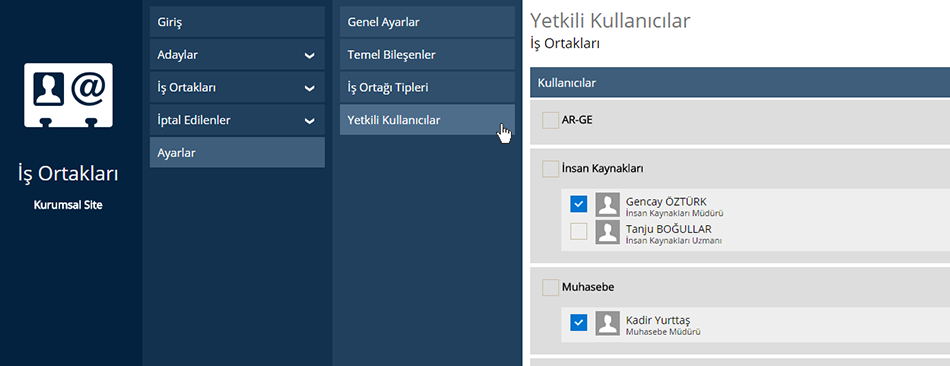950x366 pixels.
Task: Open Genel Ayarlar submenu item
Action: [x=427, y=22]
